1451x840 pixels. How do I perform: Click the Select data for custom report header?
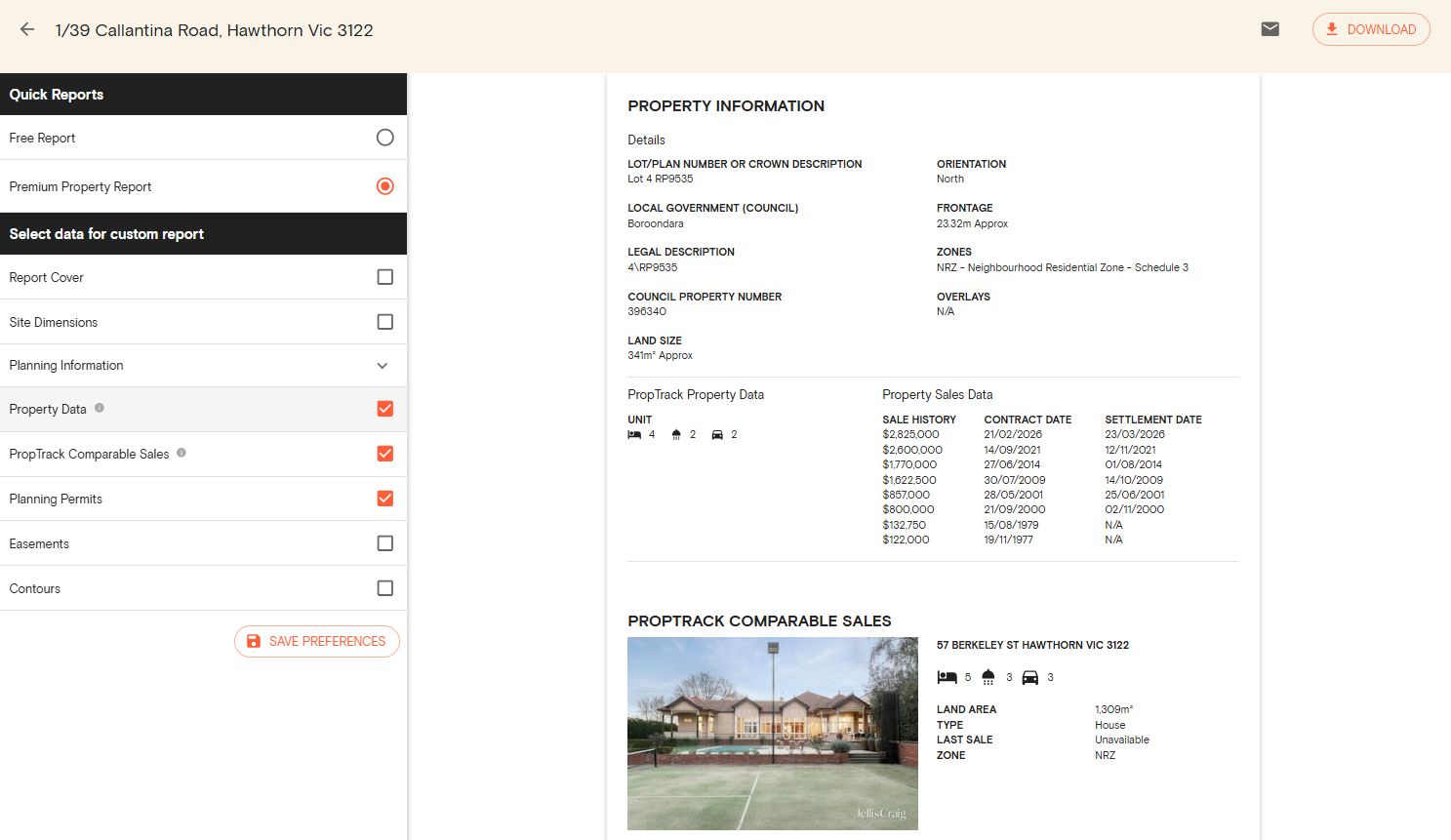tap(203, 234)
